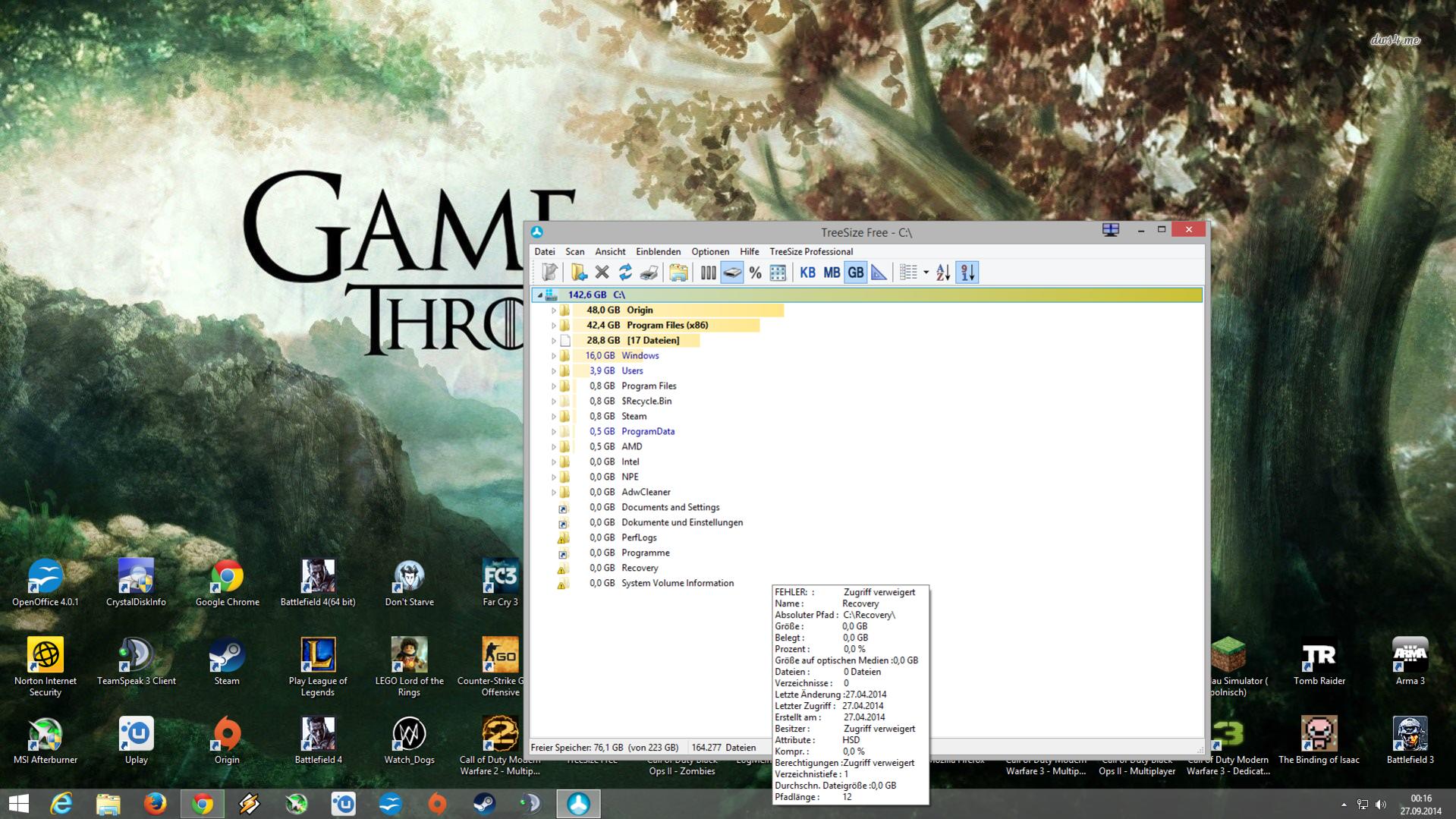The image size is (1456, 819).
Task: Open the Optionen menu
Action: click(710, 252)
